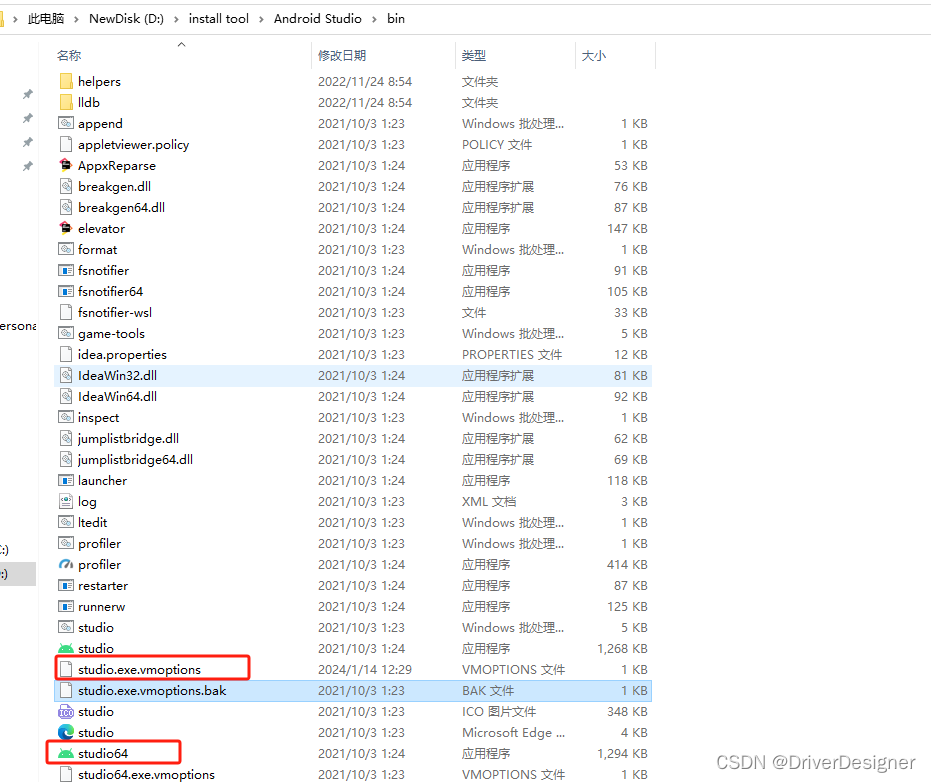Go to NewDisk (D:) in the address bar
The image size is (931, 782).
[126, 19]
